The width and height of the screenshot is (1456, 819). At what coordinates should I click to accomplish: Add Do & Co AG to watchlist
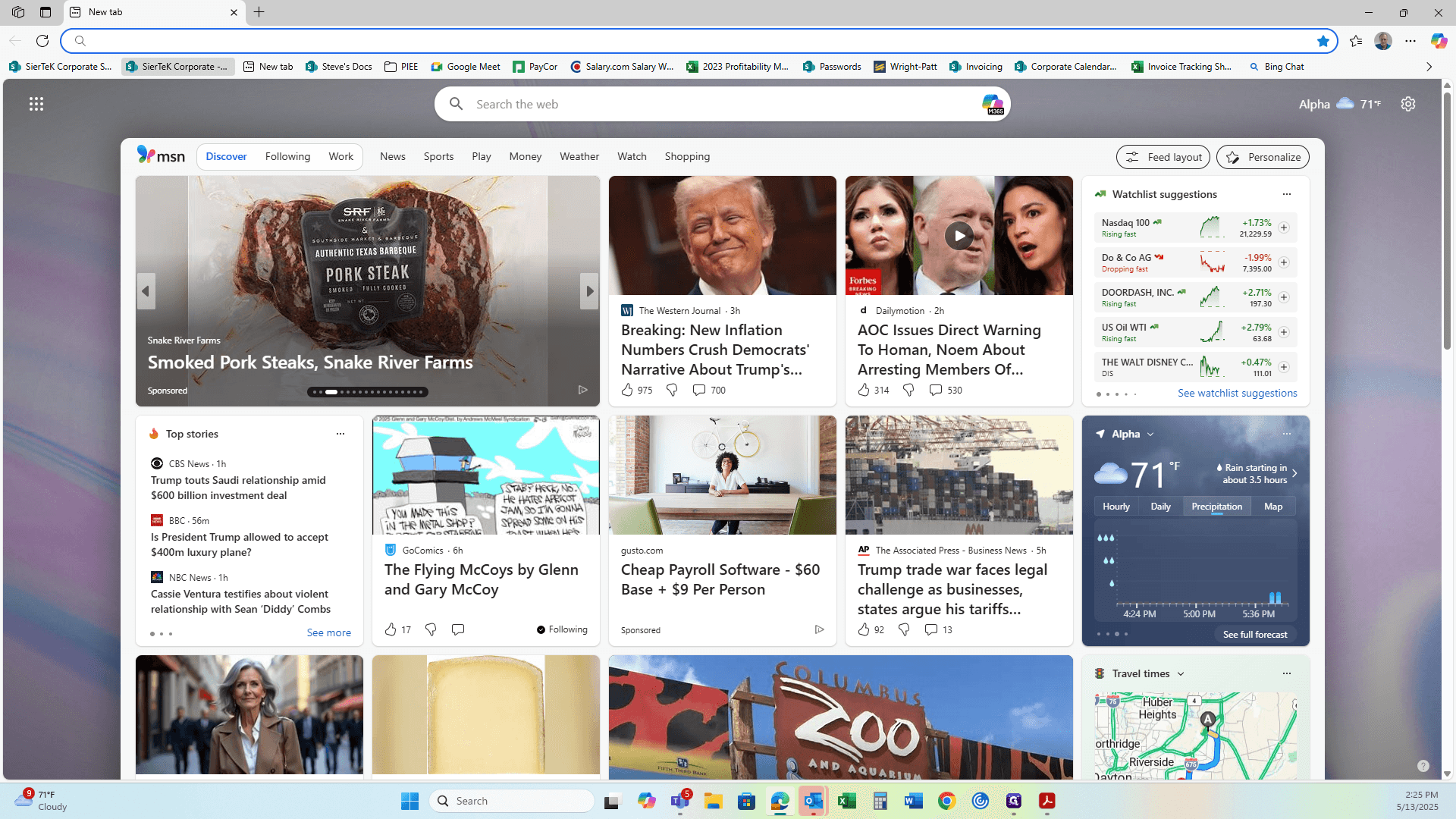point(1284,262)
